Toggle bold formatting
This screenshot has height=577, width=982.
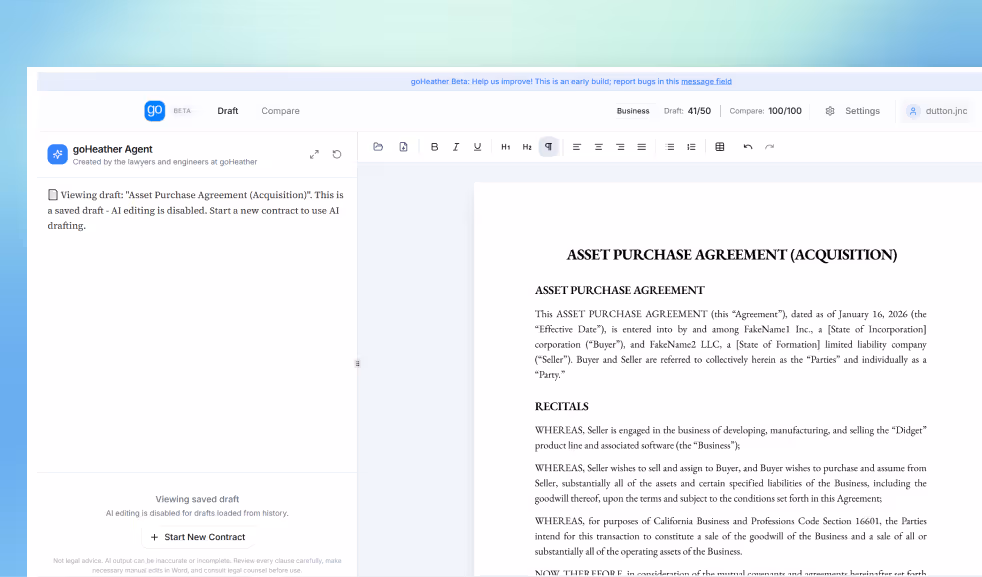point(434,146)
